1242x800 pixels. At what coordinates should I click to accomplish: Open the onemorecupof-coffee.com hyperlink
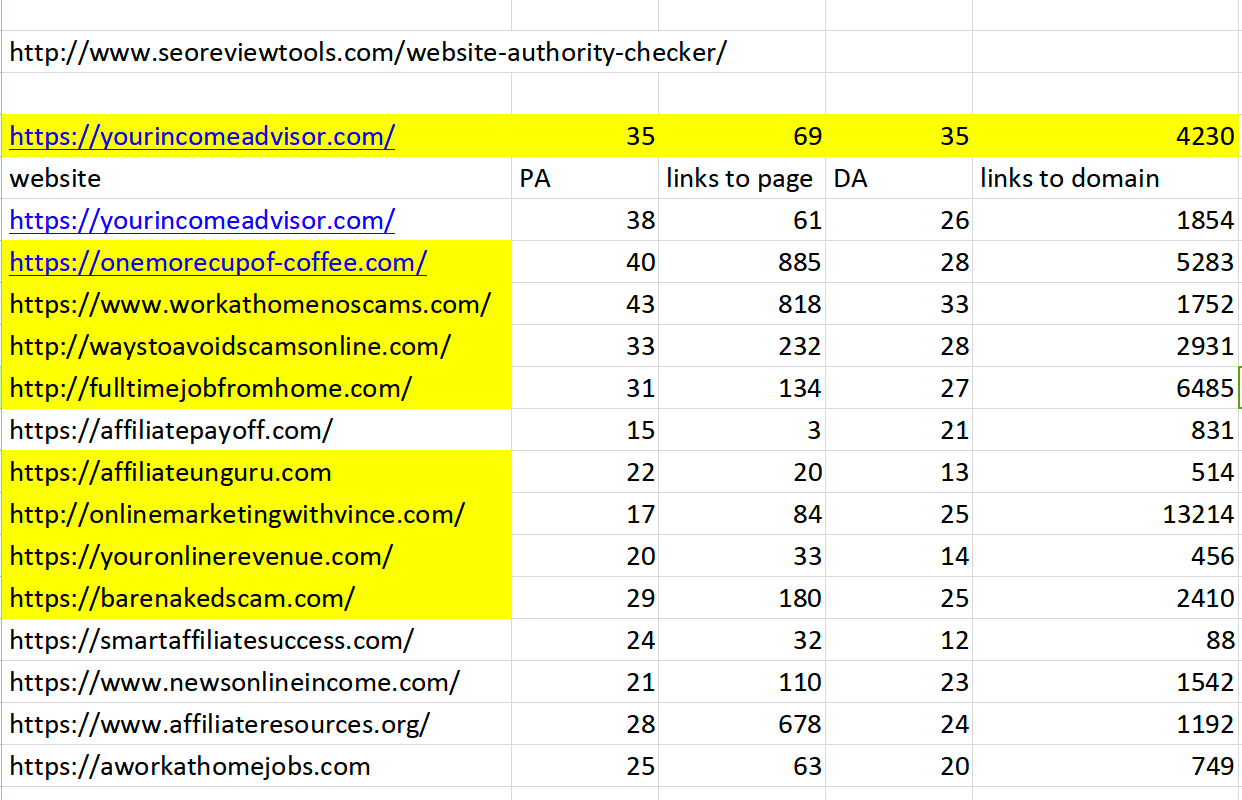pyautogui.click(x=218, y=262)
